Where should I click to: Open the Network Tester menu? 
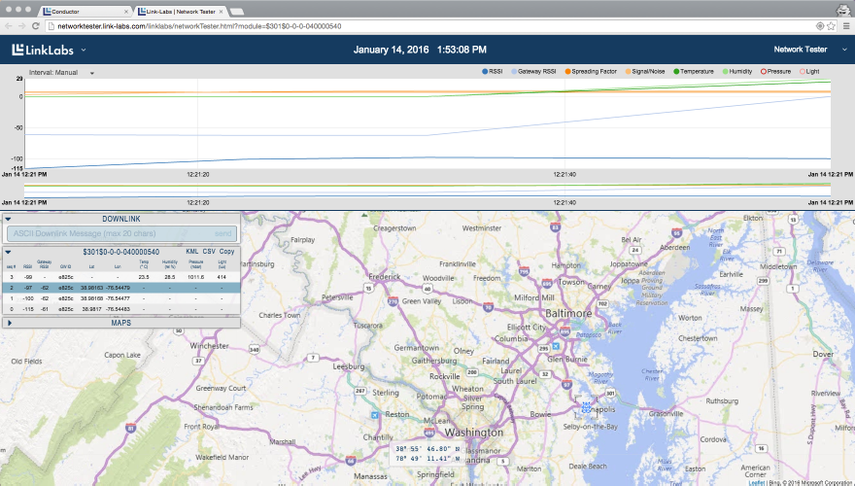coord(805,49)
